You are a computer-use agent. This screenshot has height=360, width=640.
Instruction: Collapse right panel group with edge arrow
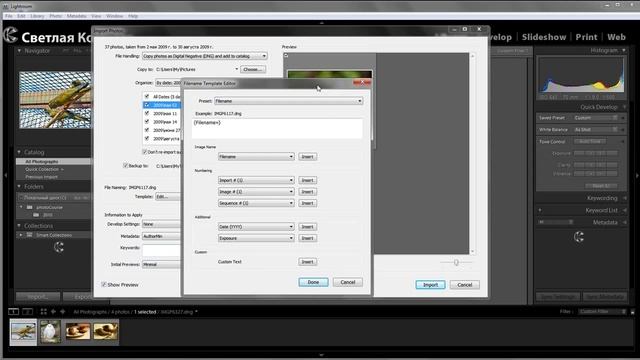click(637, 175)
